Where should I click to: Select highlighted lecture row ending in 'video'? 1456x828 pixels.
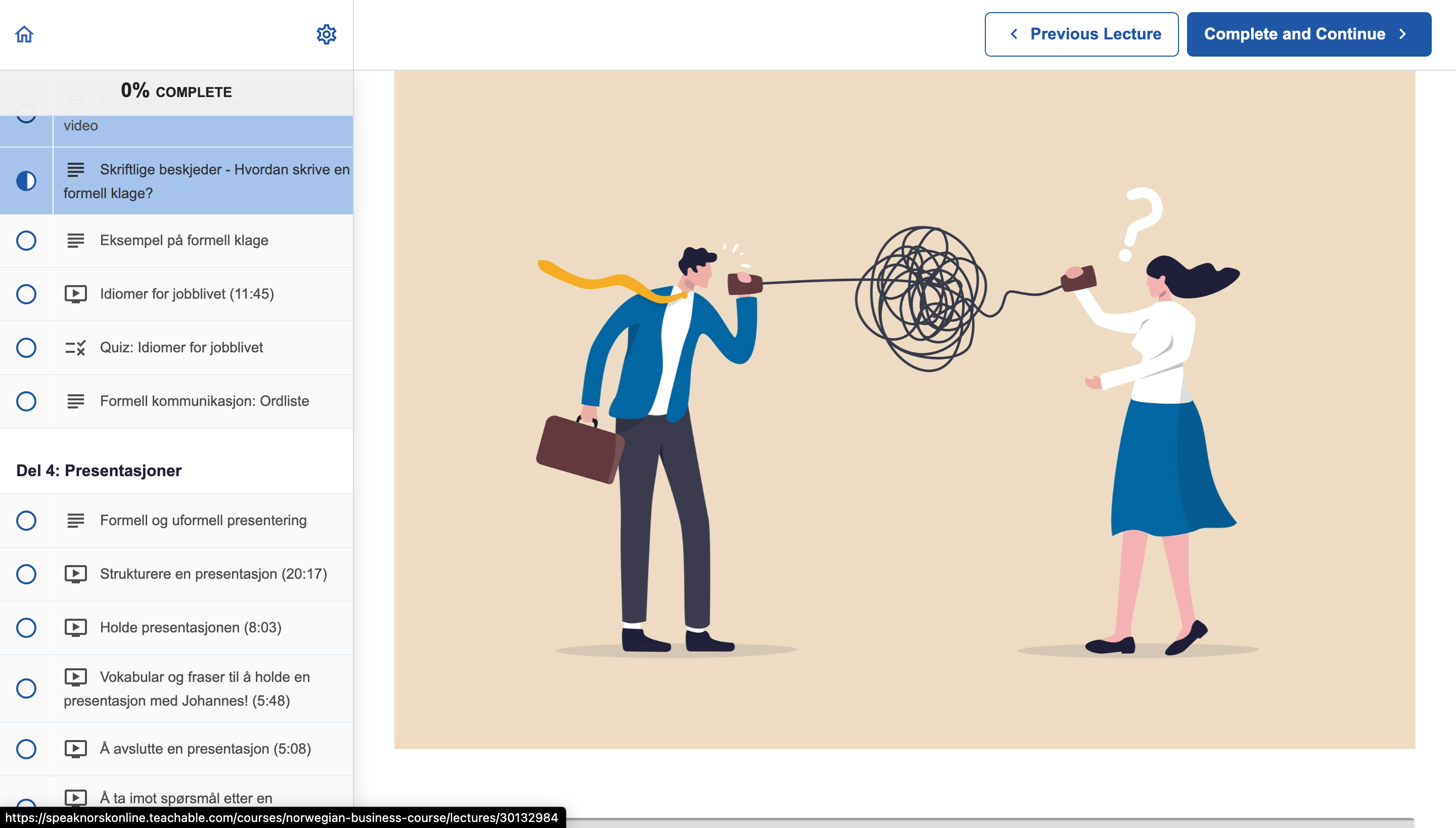[176, 131]
